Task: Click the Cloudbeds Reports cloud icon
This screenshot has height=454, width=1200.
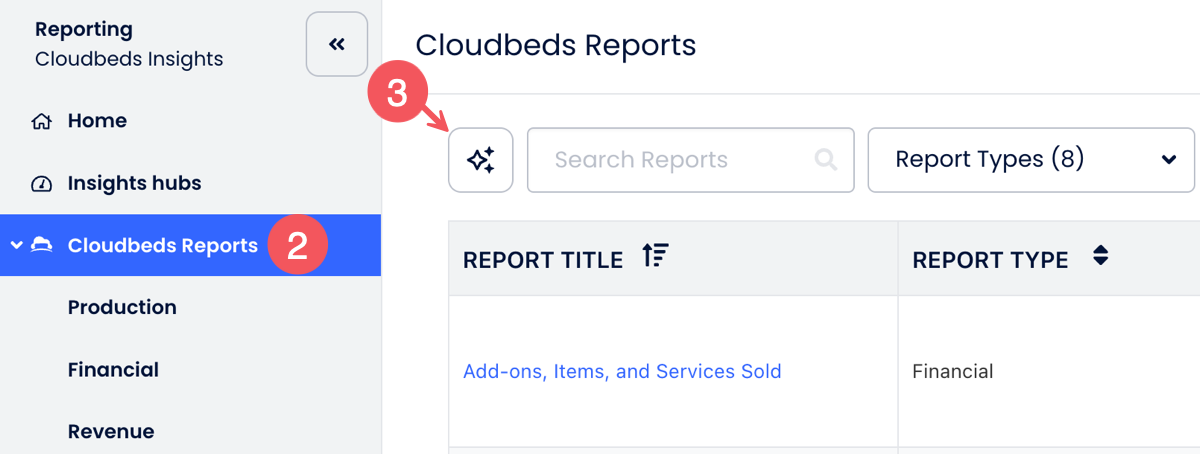Action: pos(42,246)
